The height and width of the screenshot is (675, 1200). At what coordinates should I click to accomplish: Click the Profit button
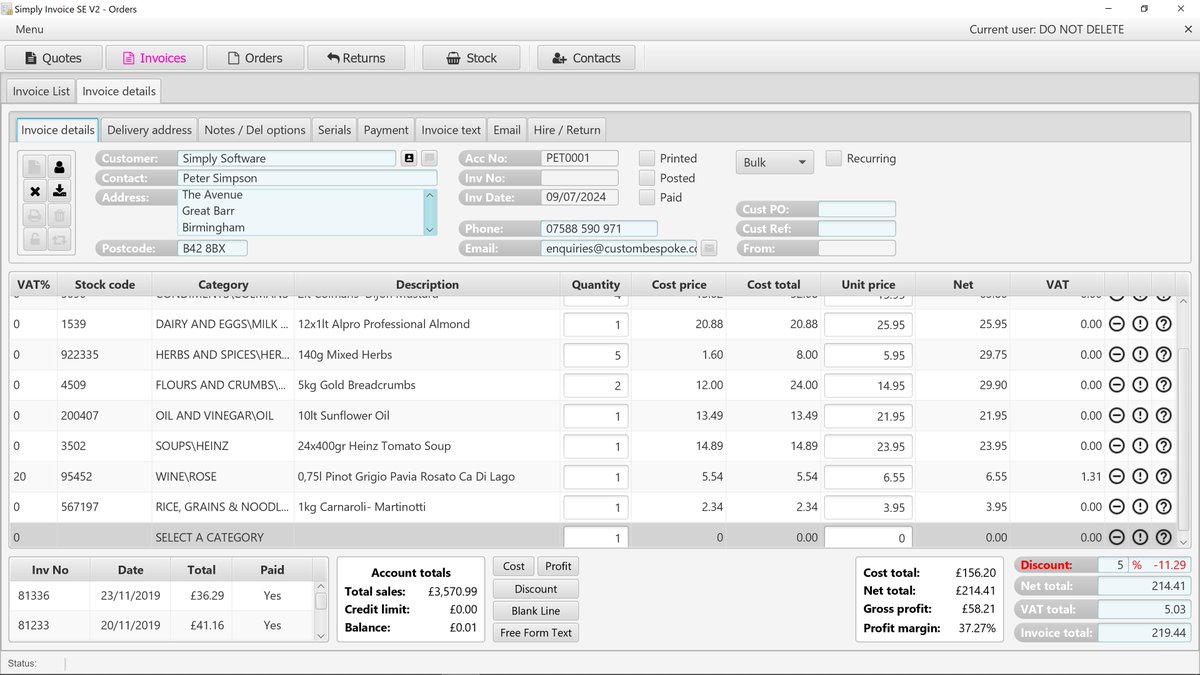558,567
